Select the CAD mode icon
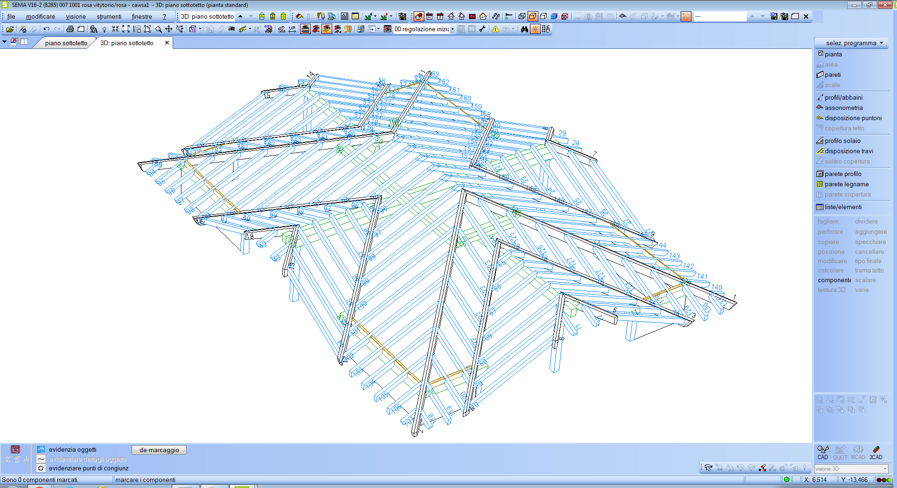 [x=823, y=453]
